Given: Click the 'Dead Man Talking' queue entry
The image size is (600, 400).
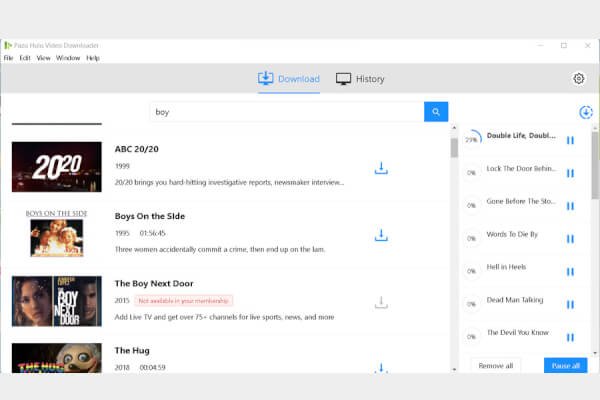Looking at the screenshot, I should [515, 300].
